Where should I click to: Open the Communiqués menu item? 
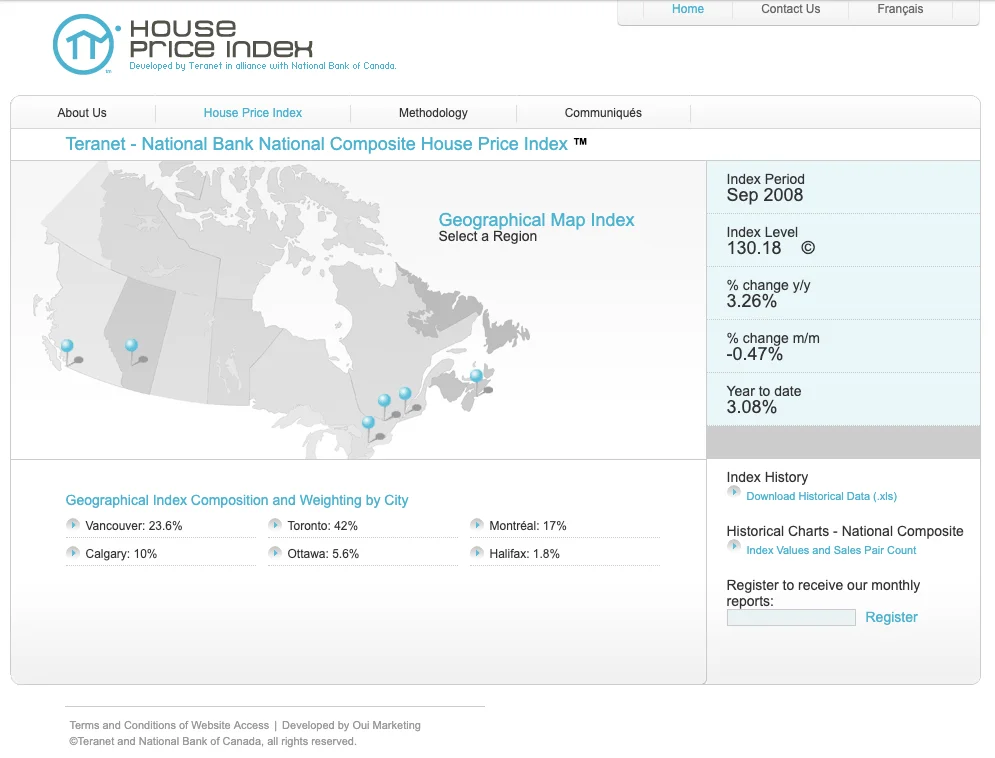(x=603, y=113)
